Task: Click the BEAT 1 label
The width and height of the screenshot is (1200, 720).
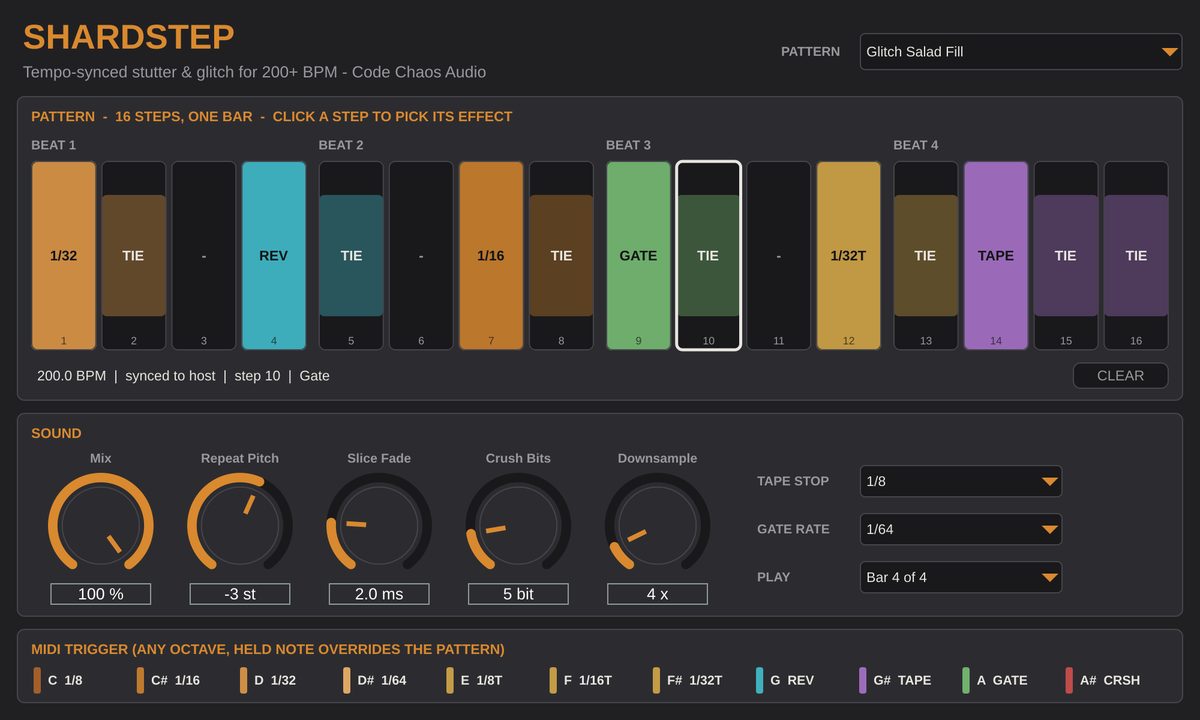Action: (53, 145)
